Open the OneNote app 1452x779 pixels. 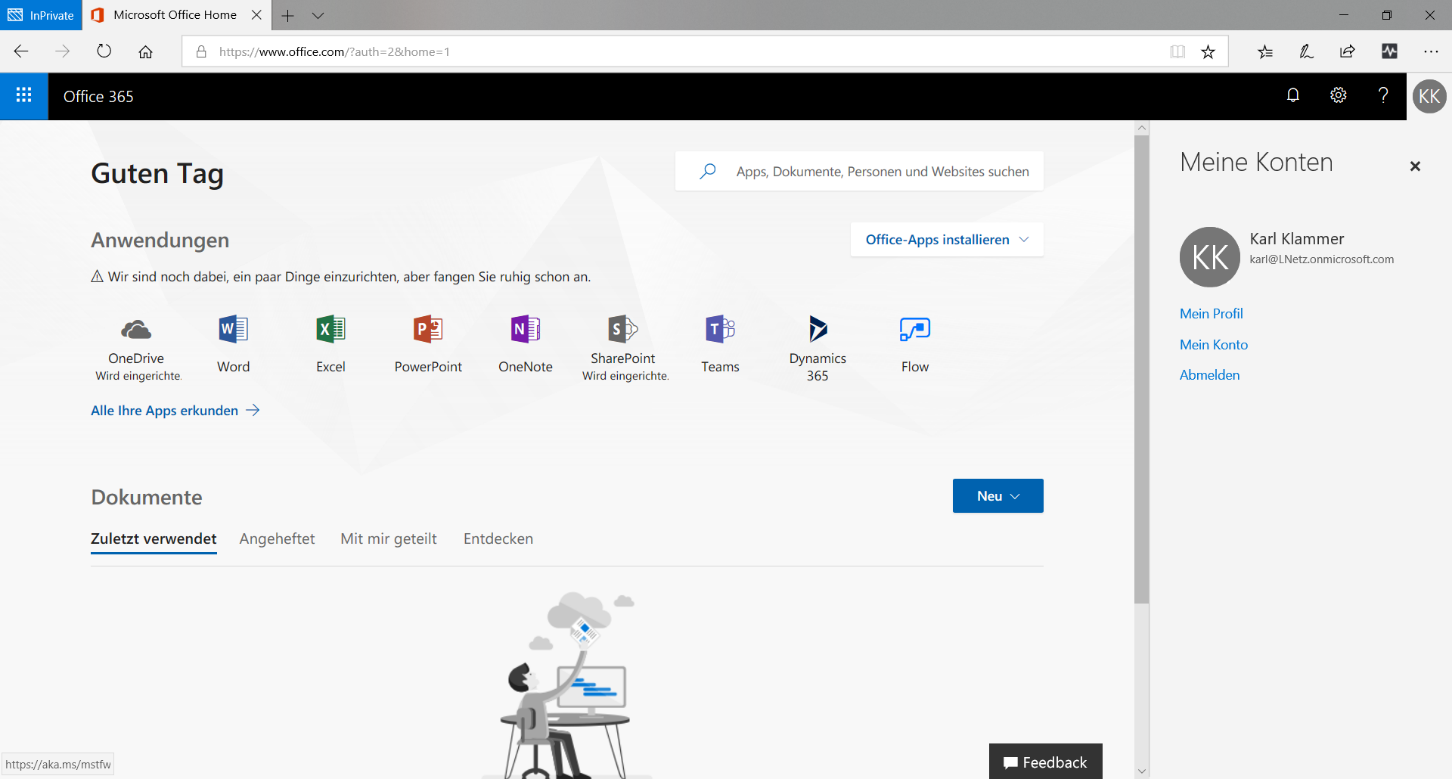[x=525, y=345]
